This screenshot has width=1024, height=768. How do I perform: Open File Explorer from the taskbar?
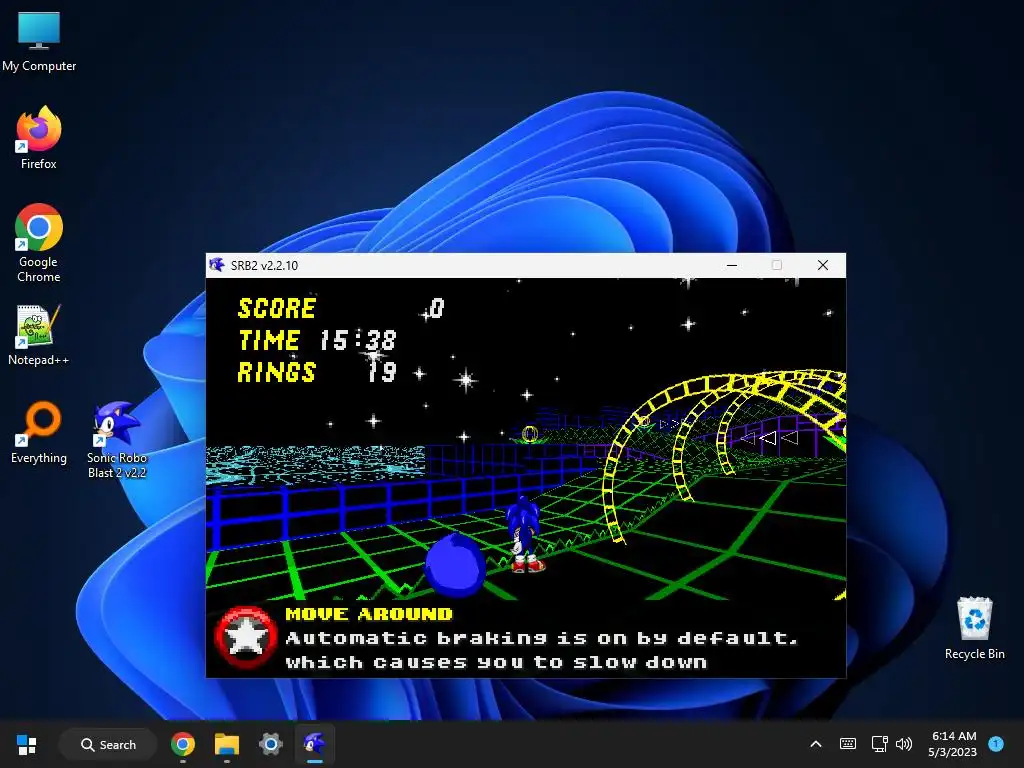pyautogui.click(x=227, y=744)
